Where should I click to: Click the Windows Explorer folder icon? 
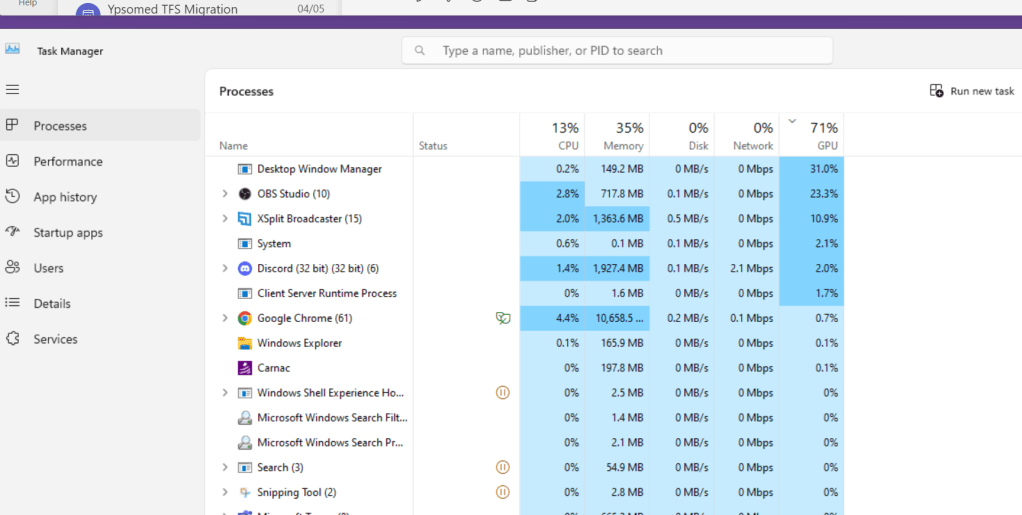click(x=244, y=343)
